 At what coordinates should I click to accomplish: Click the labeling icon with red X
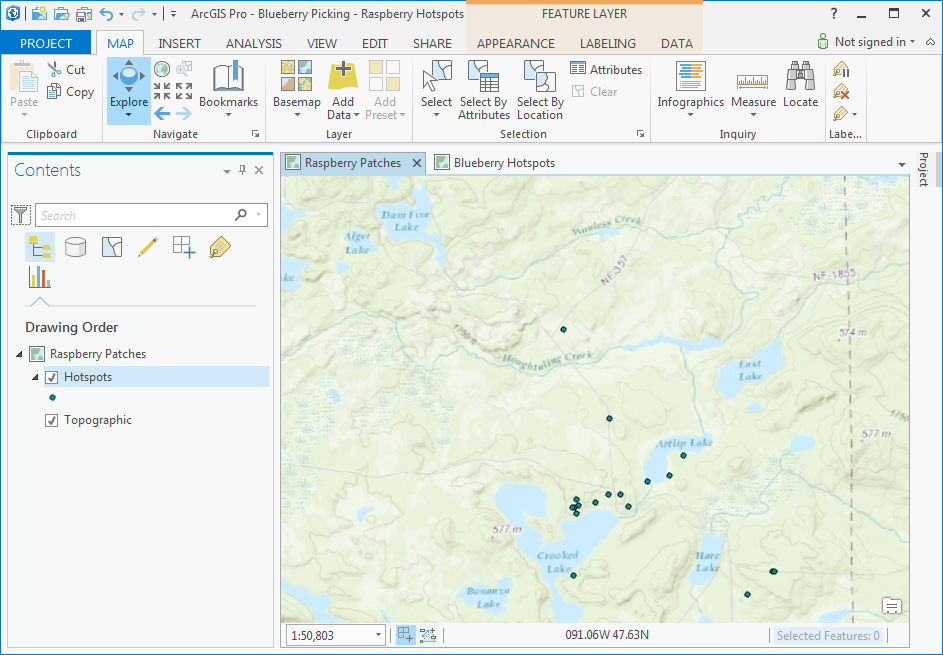pyautogui.click(x=841, y=92)
